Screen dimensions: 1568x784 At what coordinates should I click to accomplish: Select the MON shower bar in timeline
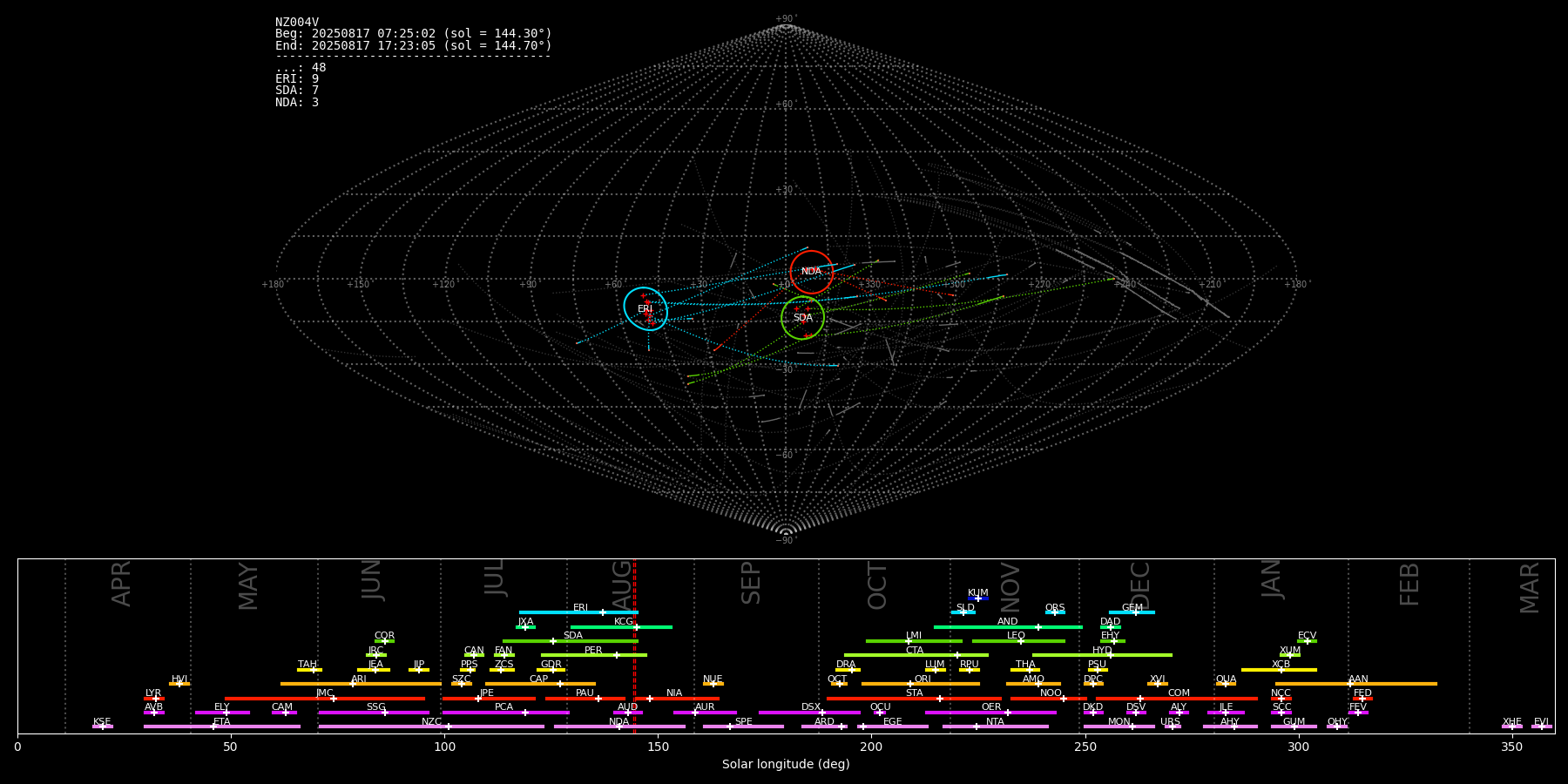click(x=1119, y=727)
